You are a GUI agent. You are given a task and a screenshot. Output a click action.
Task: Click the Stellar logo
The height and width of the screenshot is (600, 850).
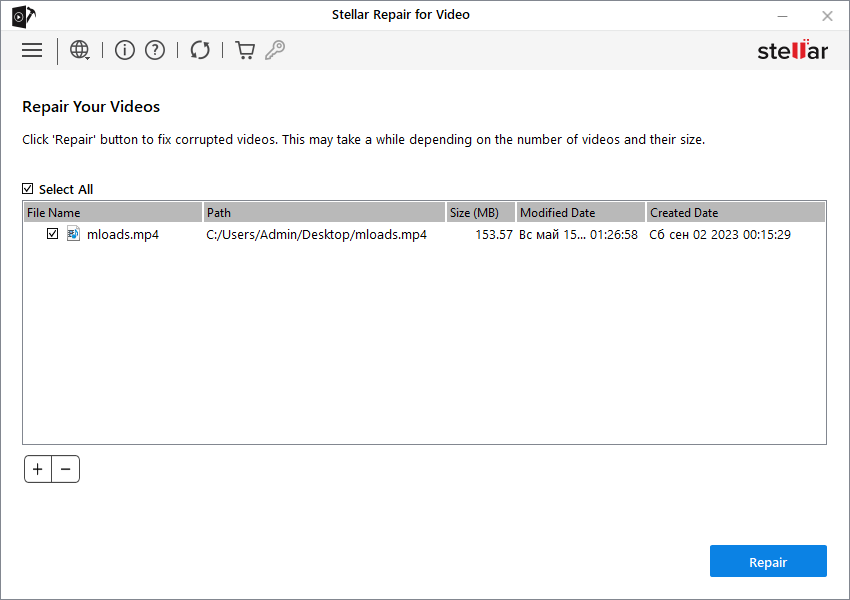792,50
